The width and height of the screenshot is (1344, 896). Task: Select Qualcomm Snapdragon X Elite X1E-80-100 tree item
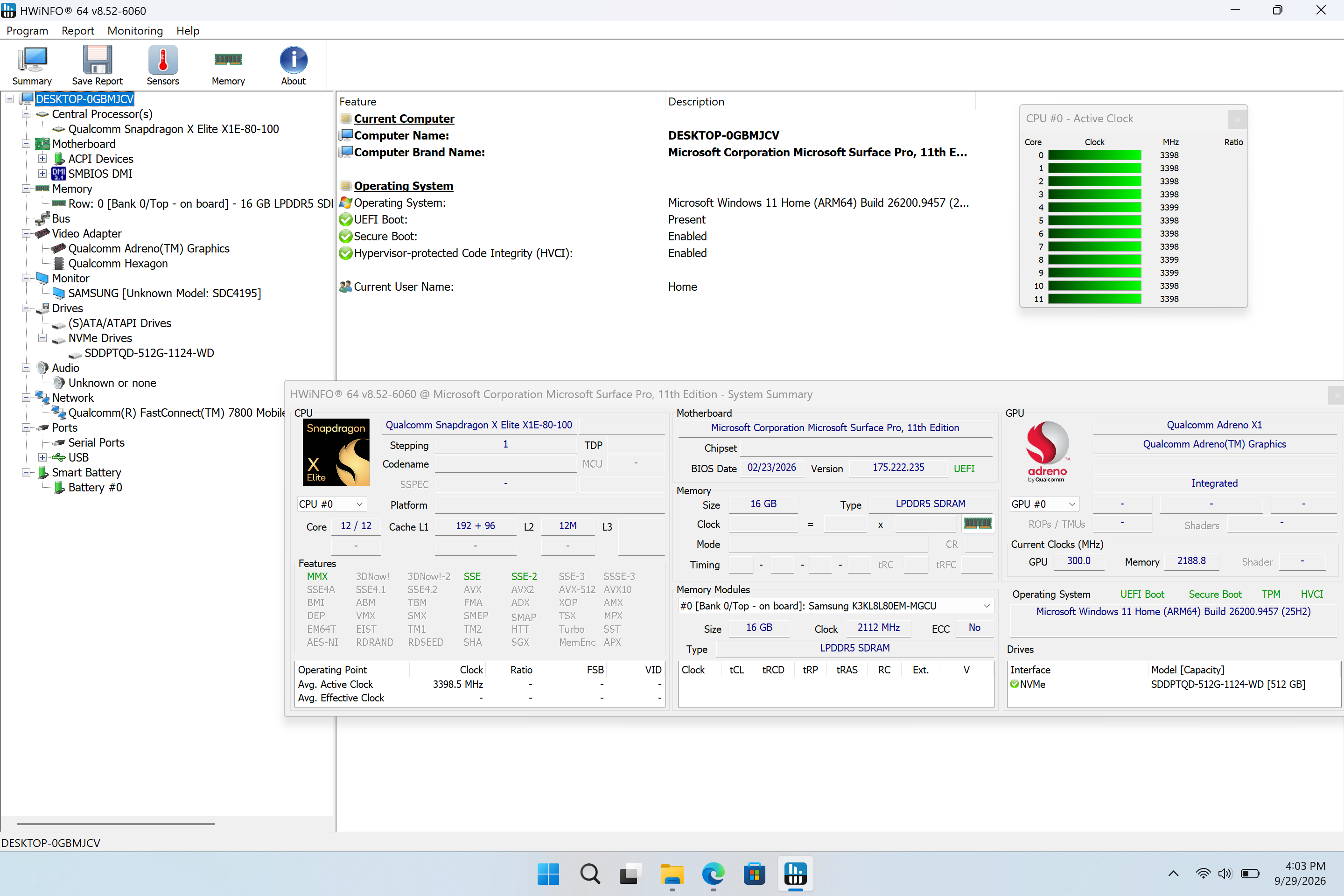pyautogui.click(x=174, y=129)
